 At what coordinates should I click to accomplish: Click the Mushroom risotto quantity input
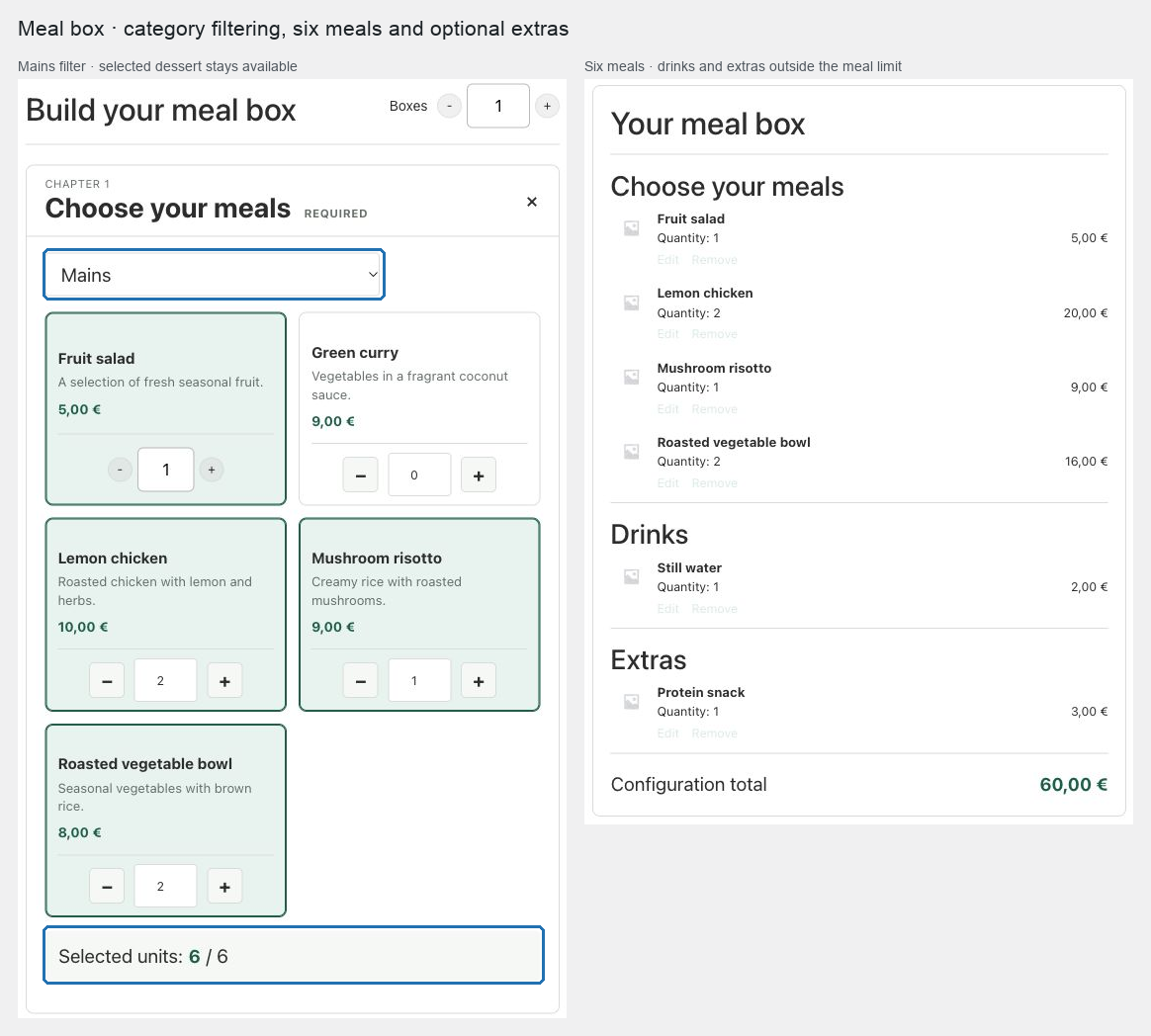(x=419, y=681)
